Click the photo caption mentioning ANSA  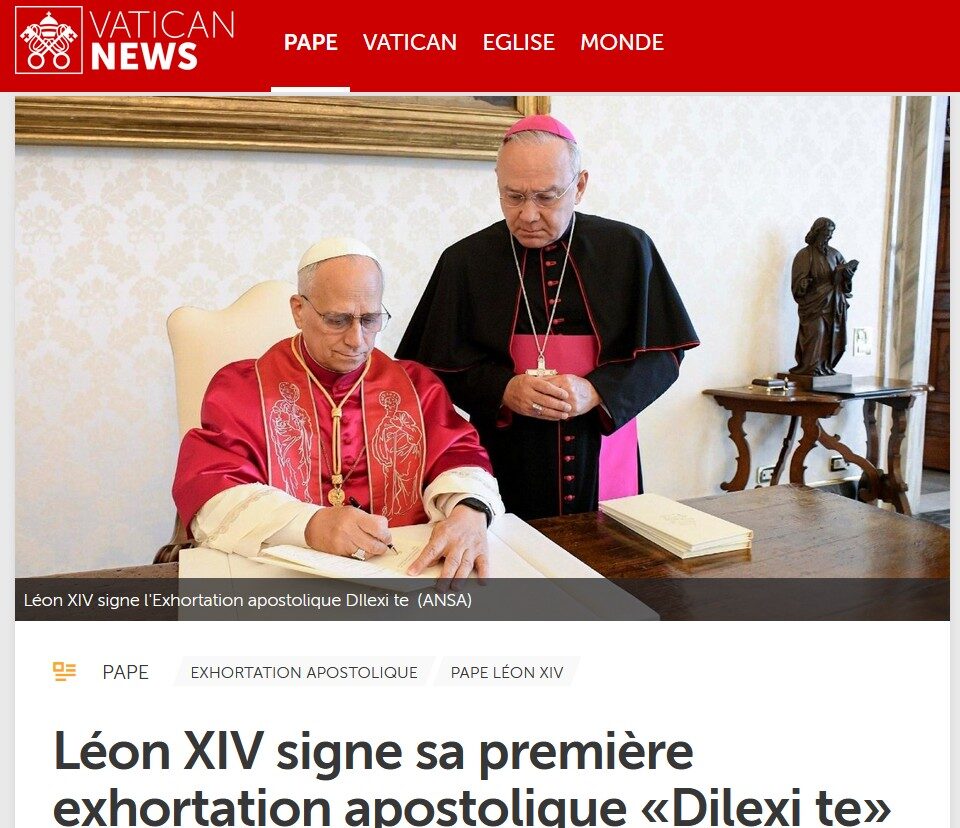coord(247,600)
